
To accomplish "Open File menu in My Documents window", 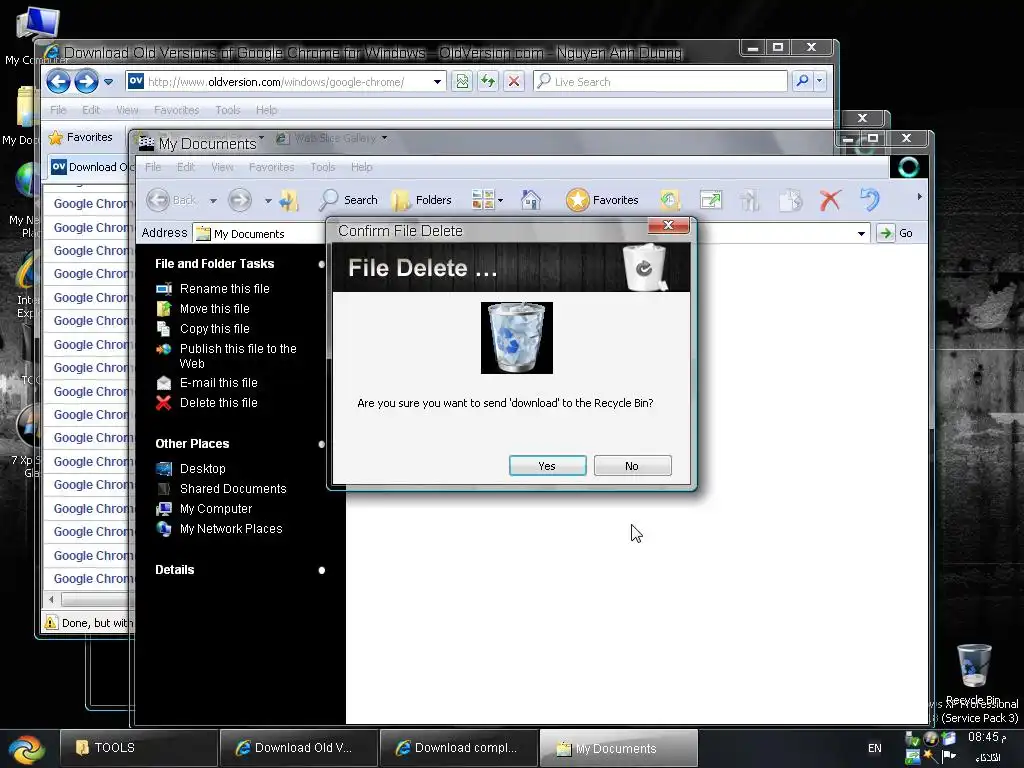I will pos(153,167).
